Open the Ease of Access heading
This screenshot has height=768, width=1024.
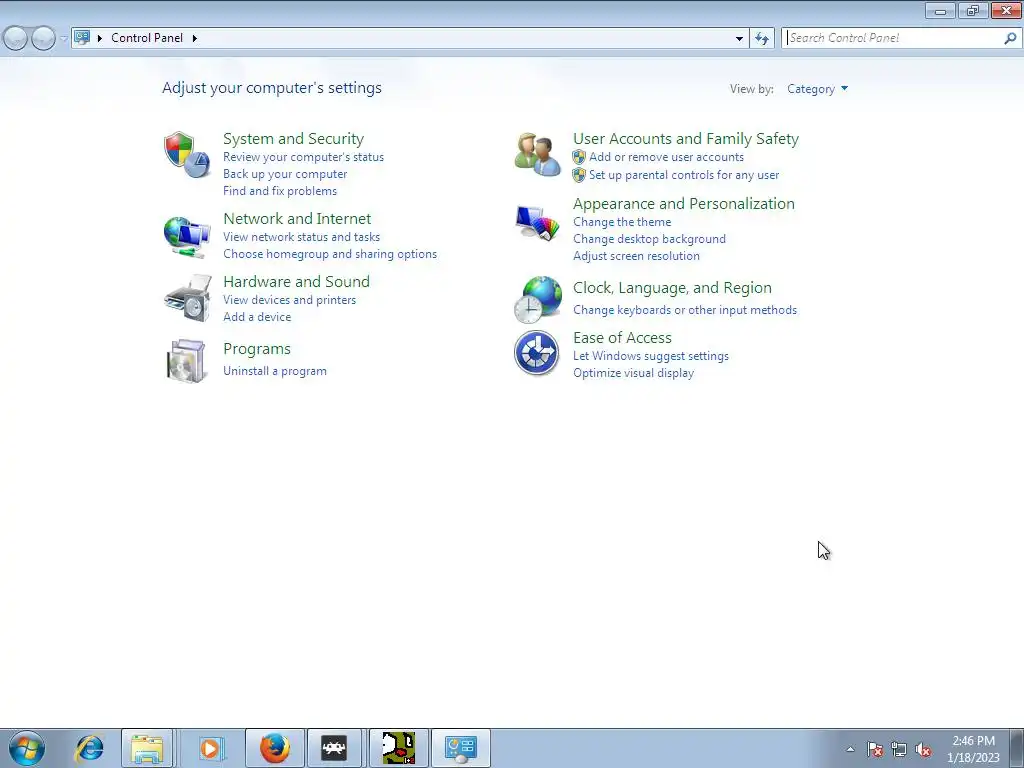coord(622,338)
